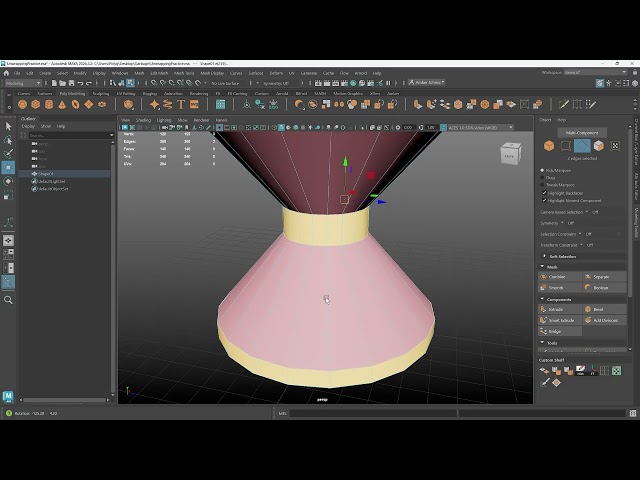Click the Multi-Component button
The height and width of the screenshot is (480, 640).
pyautogui.click(x=582, y=133)
